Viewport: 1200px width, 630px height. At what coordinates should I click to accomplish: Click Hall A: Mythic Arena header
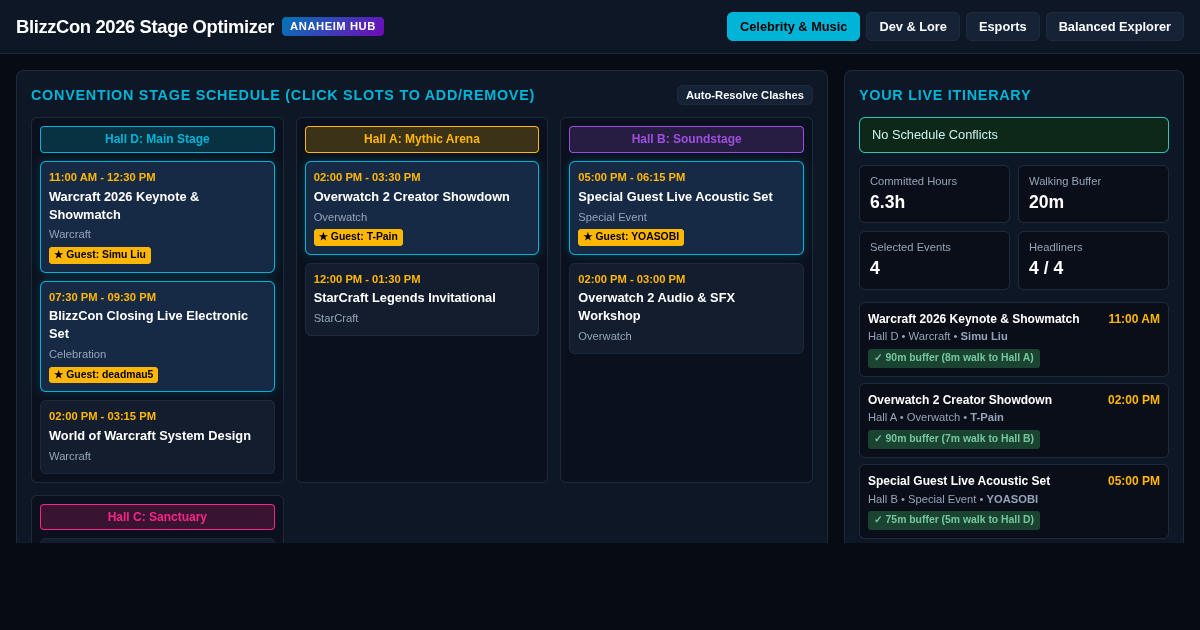coord(422,139)
